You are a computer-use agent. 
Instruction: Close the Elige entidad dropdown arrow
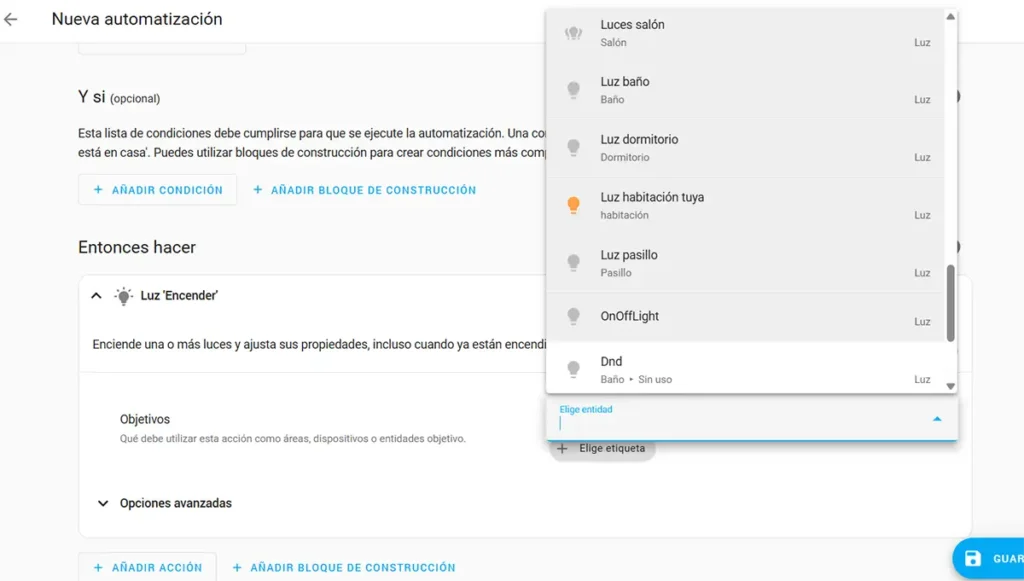point(936,419)
